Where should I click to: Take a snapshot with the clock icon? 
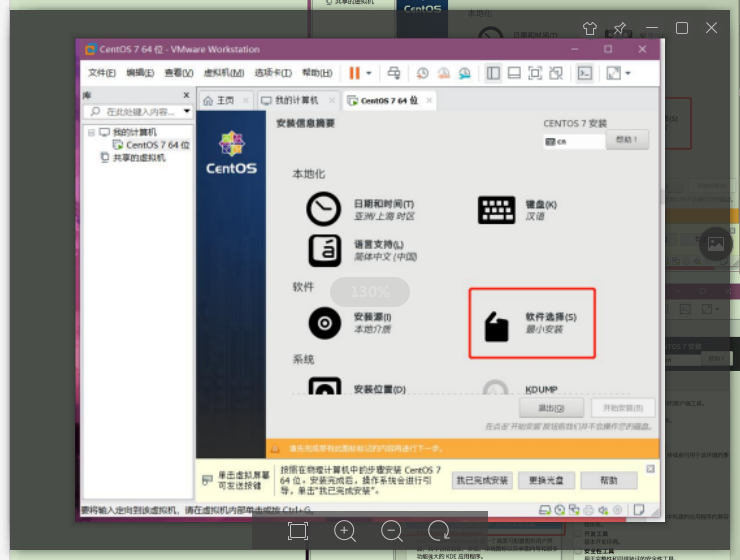coord(422,73)
